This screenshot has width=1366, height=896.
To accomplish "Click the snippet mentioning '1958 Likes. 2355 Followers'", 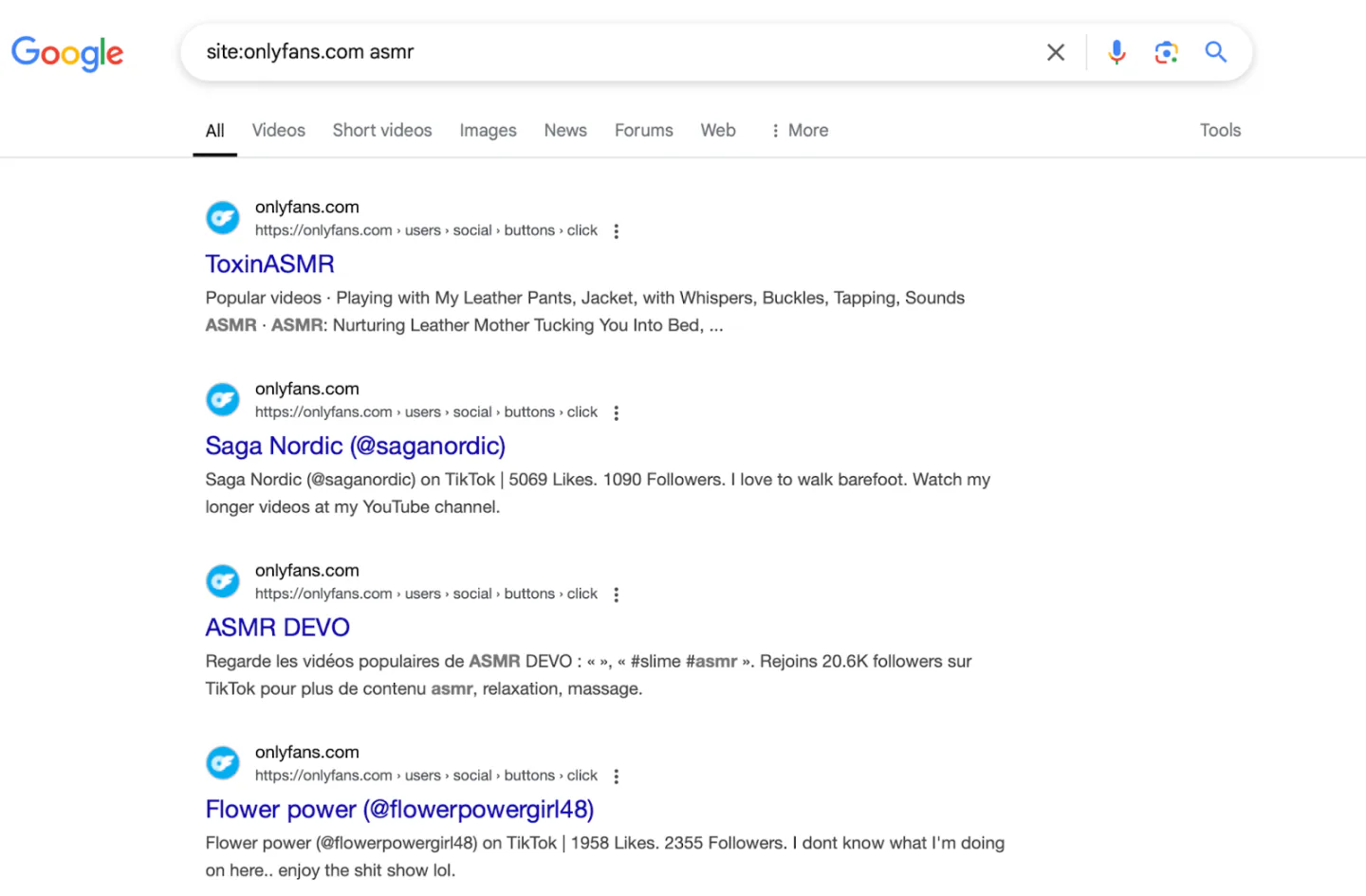I will 605,857.
